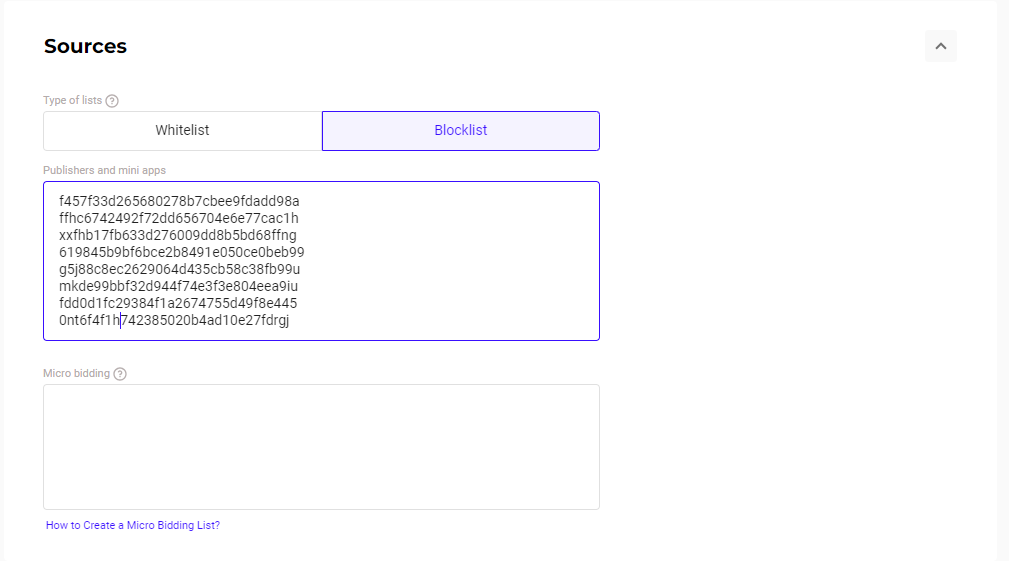Click the Type of lists label text
Viewport: 1009px width, 561px height.
[x=72, y=101]
